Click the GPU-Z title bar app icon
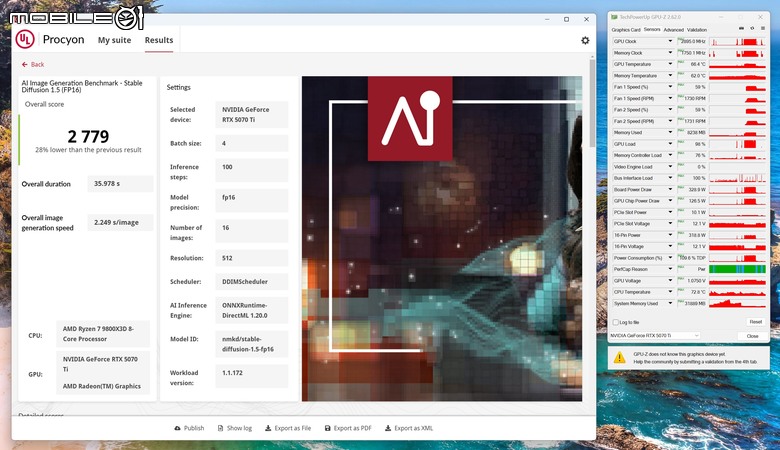Screen dimensions: 780x450 [614, 17]
